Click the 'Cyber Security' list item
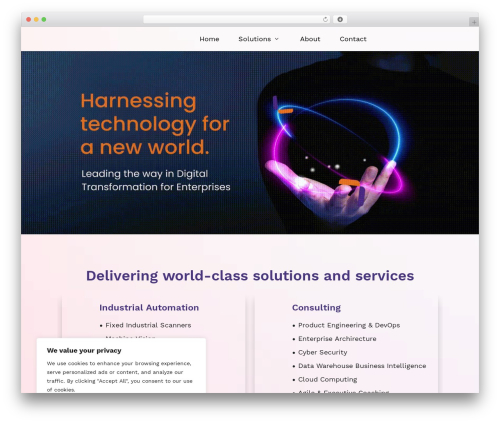 323,353
